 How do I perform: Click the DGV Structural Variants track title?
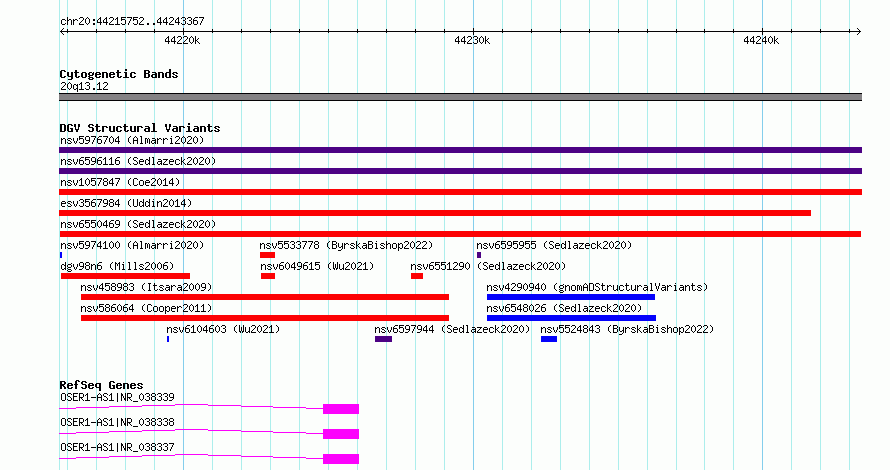click(x=140, y=128)
